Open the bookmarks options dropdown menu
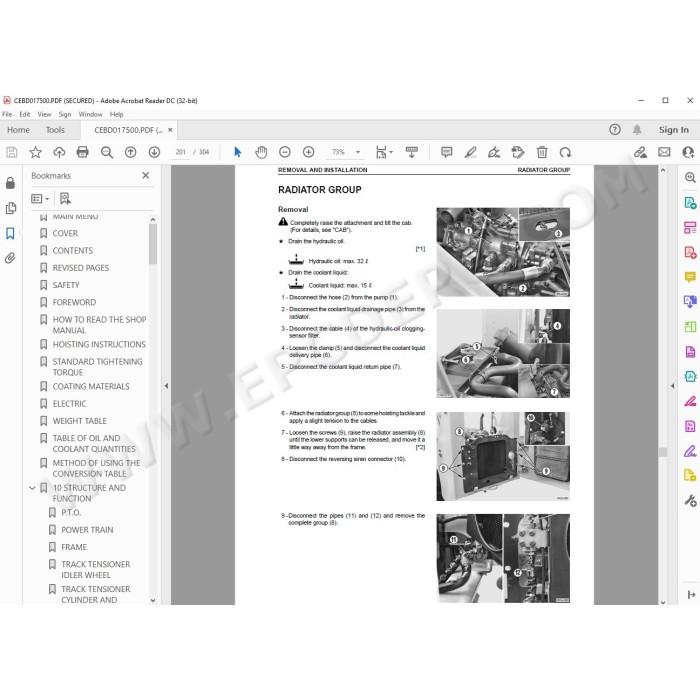Viewport: 700px width, 700px height. (x=40, y=199)
